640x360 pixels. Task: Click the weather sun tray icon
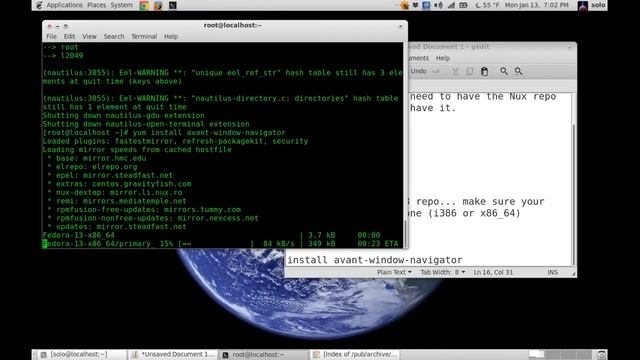pos(404,5)
